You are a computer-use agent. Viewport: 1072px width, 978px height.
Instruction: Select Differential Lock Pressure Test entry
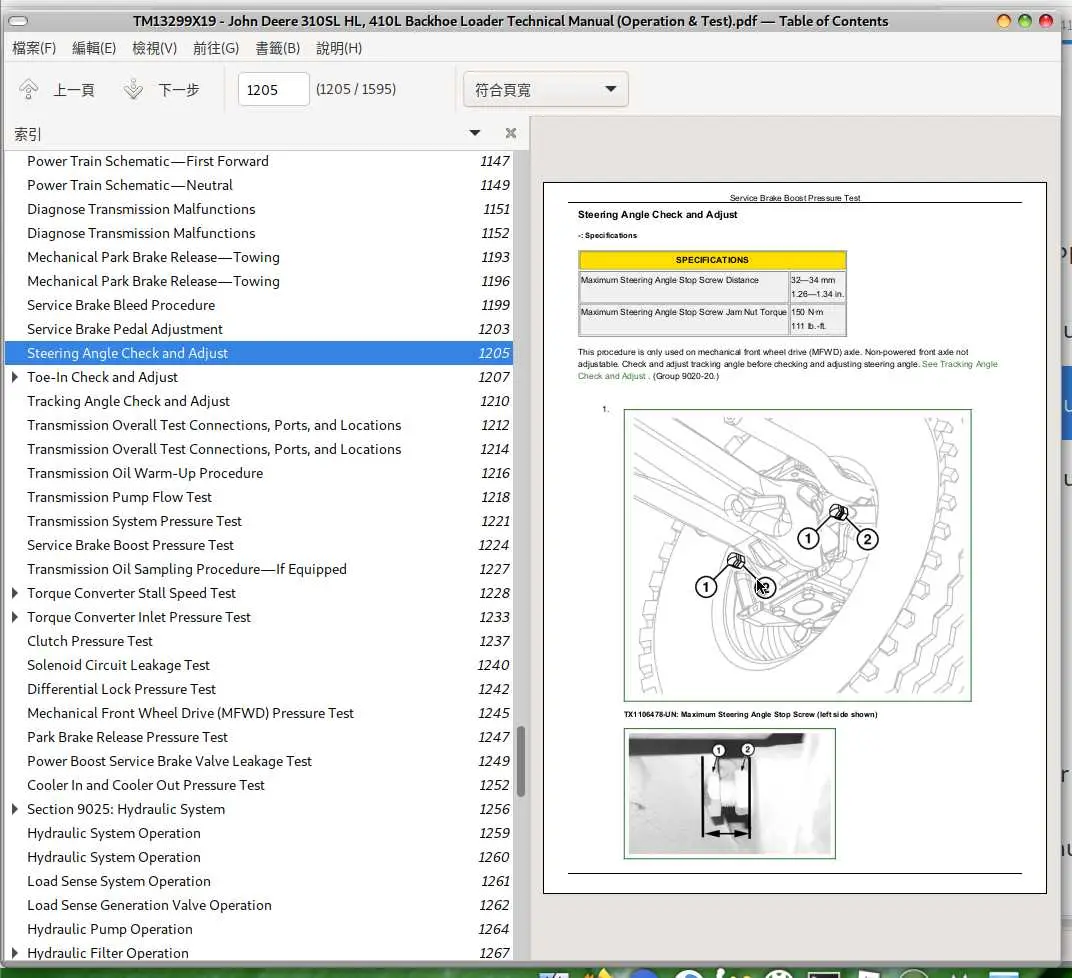(x=258, y=689)
